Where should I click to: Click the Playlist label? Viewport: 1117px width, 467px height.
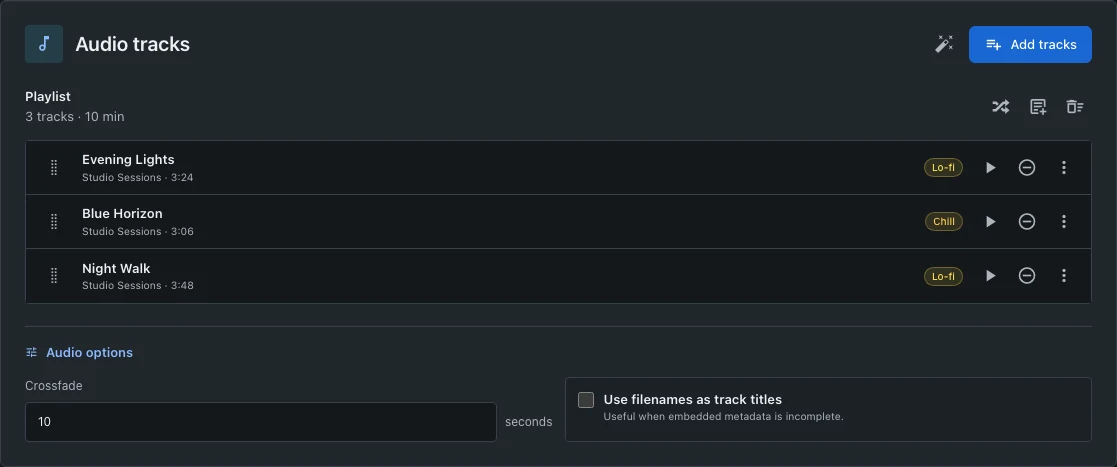pyautogui.click(x=48, y=97)
